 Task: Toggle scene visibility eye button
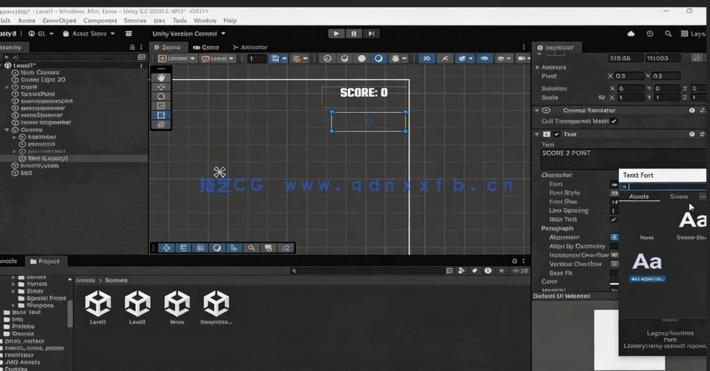485,58
